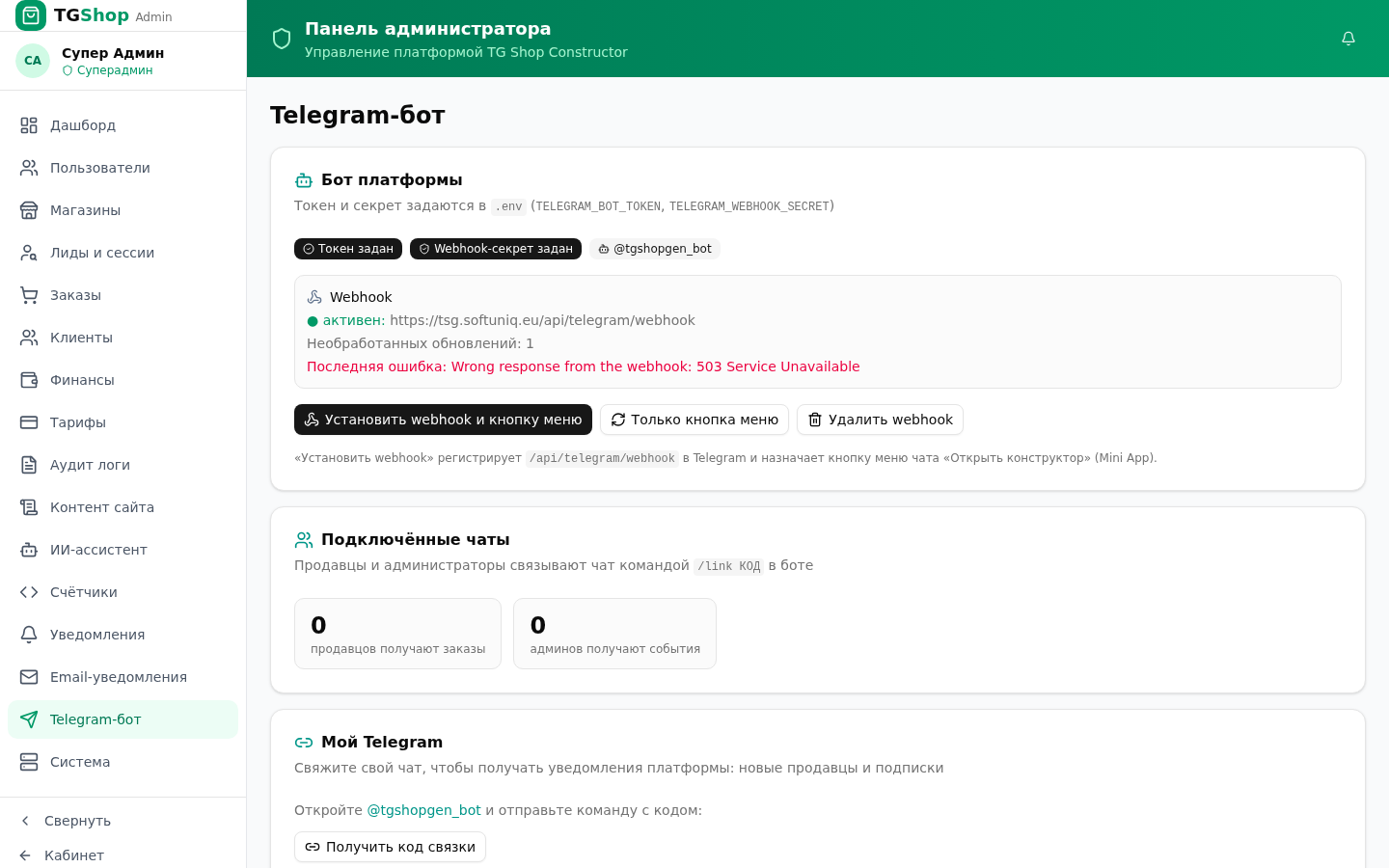Click the Тарифы card icon
The image size is (1389, 868).
[29, 422]
